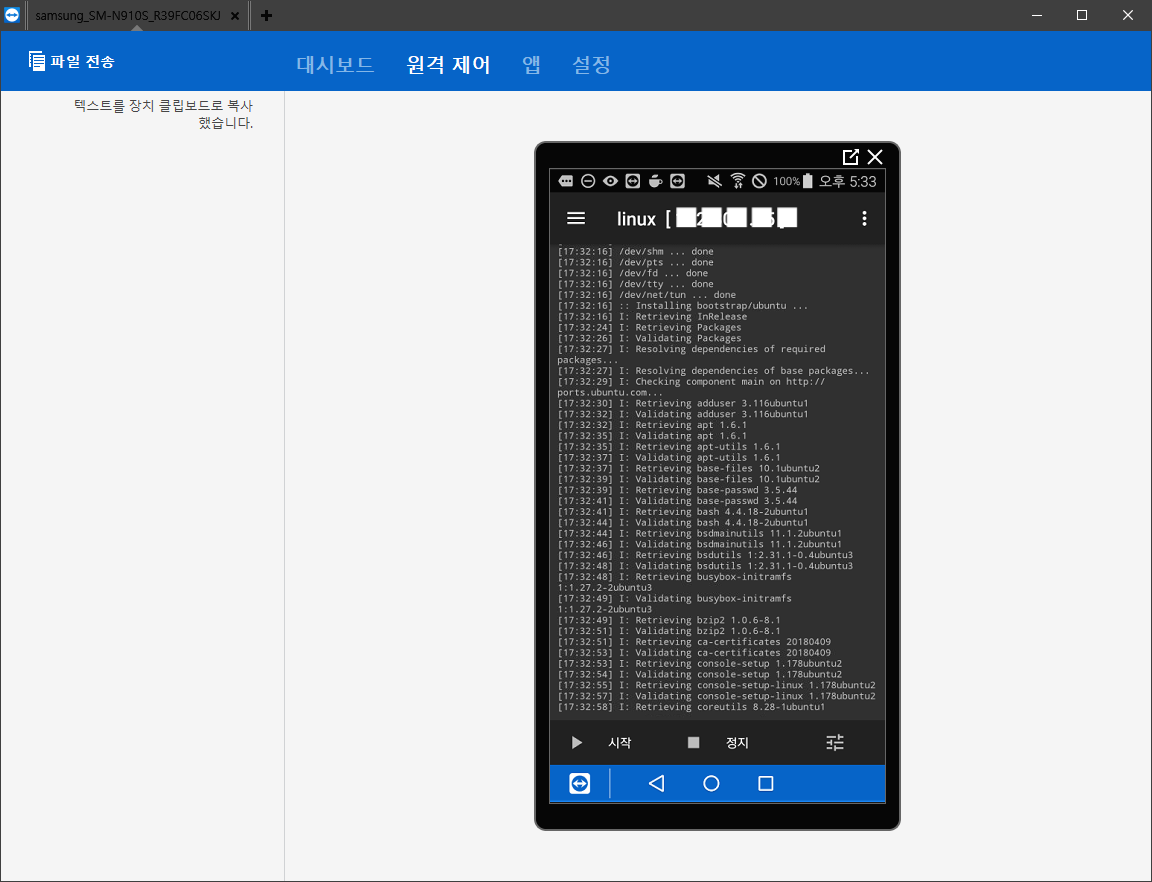Viewport: 1152px width, 882px height.
Task: Tap the coffee cup status icon
Action: pyautogui.click(x=655, y=181)
